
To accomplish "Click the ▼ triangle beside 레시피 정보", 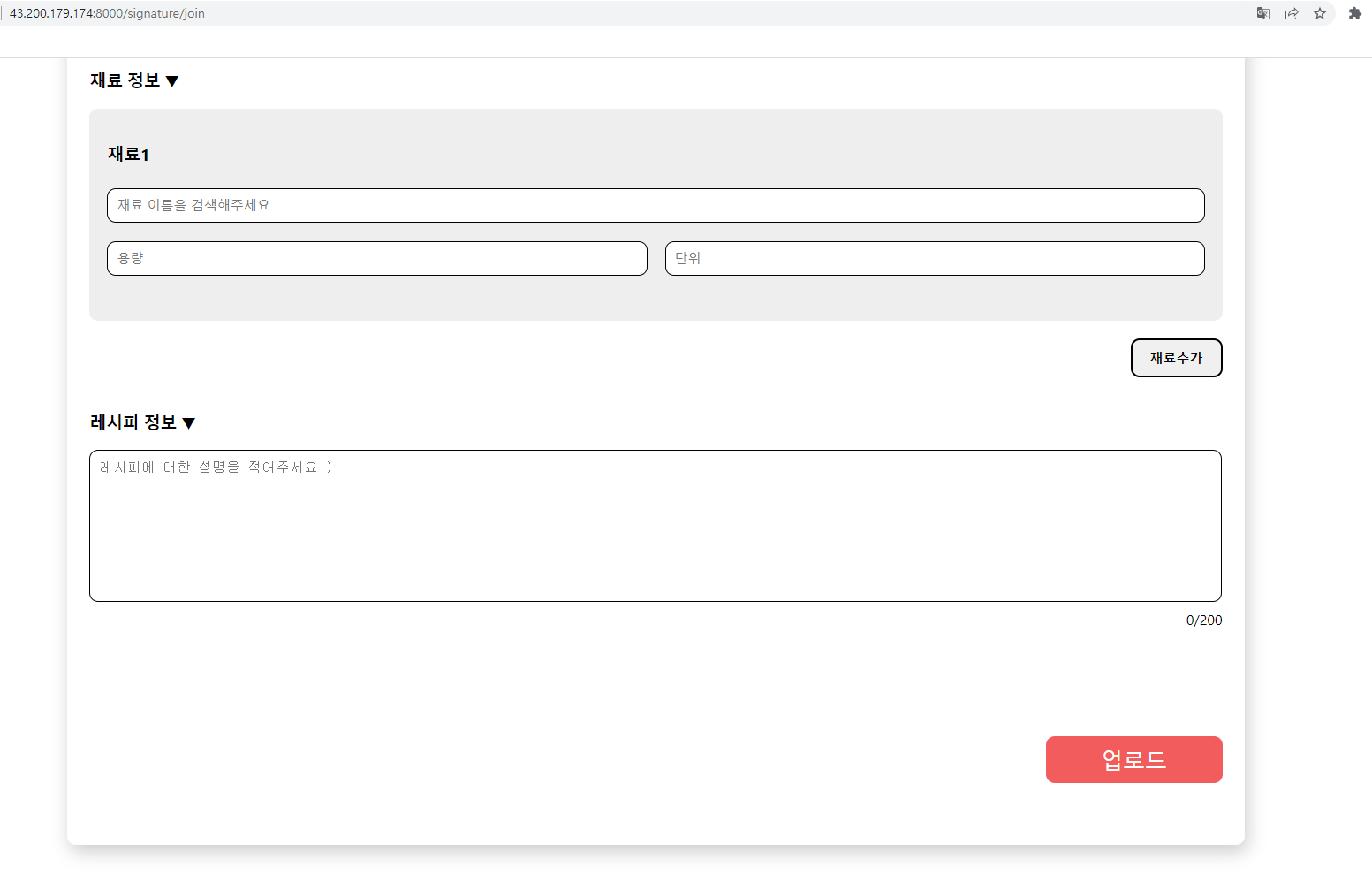I will (x=190, y=422).
